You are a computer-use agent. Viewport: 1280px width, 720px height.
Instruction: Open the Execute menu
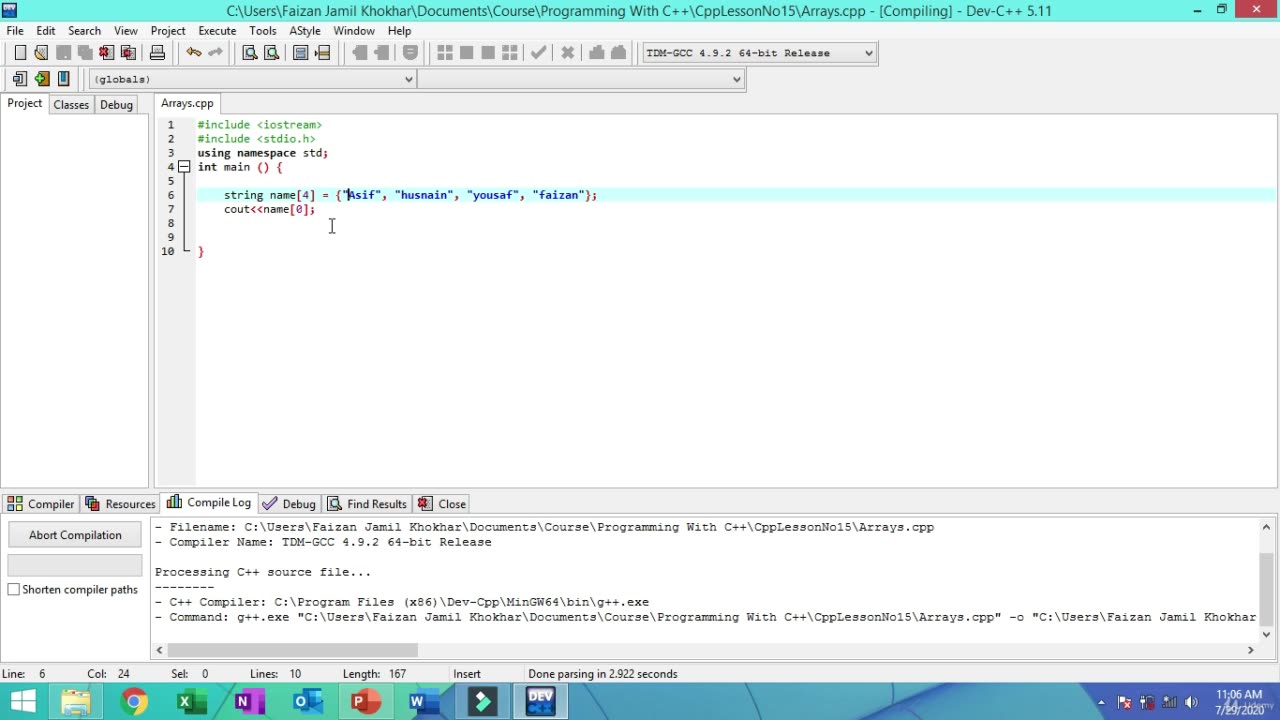point(217,31)
